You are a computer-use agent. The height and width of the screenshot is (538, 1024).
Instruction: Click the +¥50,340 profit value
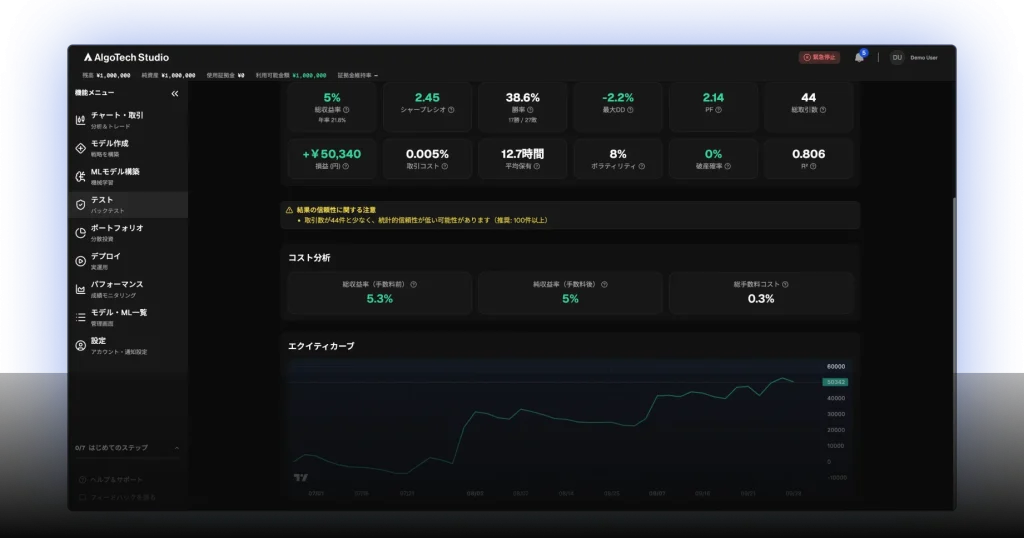(x=332, y=154)
